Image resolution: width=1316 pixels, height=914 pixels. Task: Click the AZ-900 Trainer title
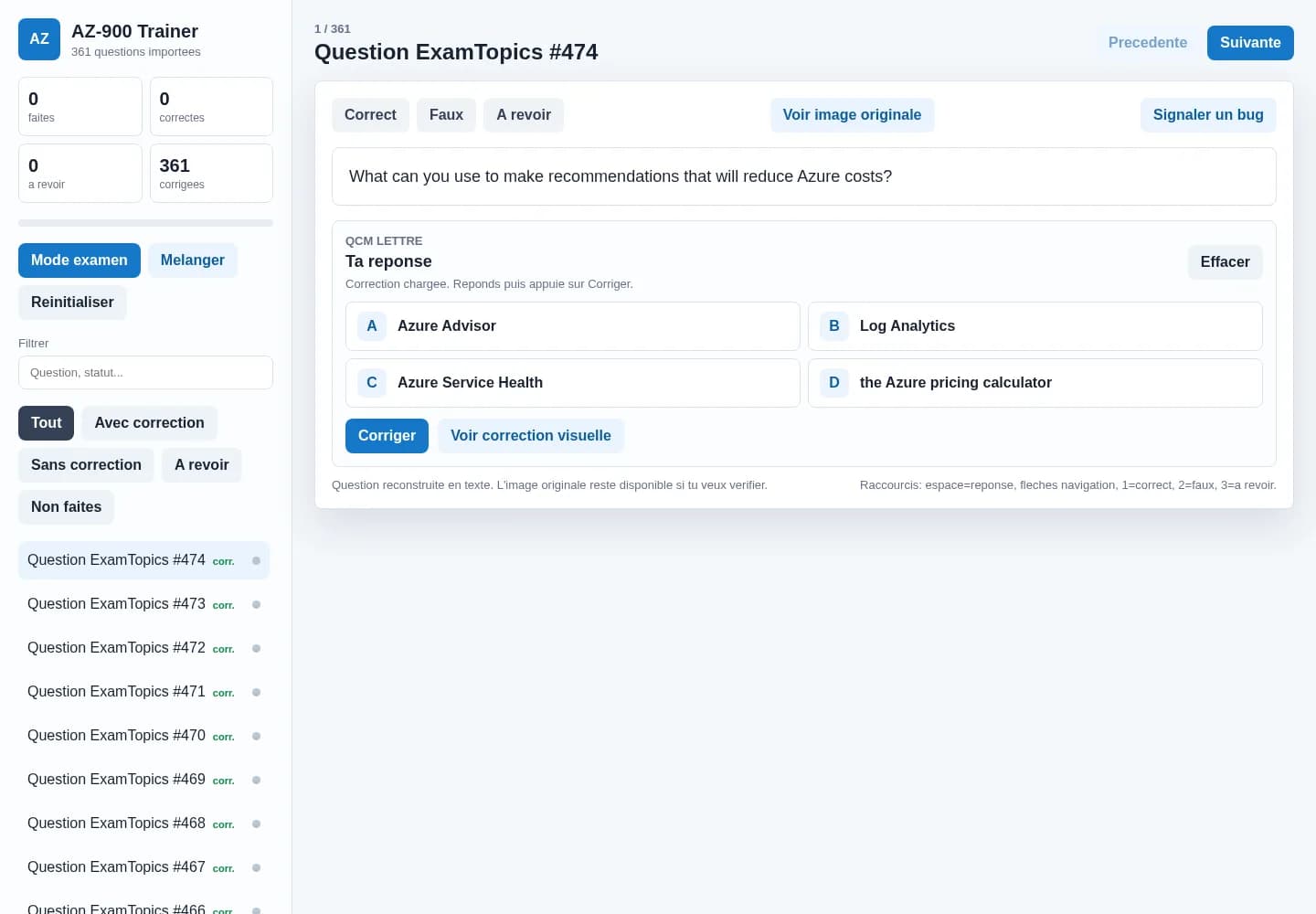coord(134,32)
